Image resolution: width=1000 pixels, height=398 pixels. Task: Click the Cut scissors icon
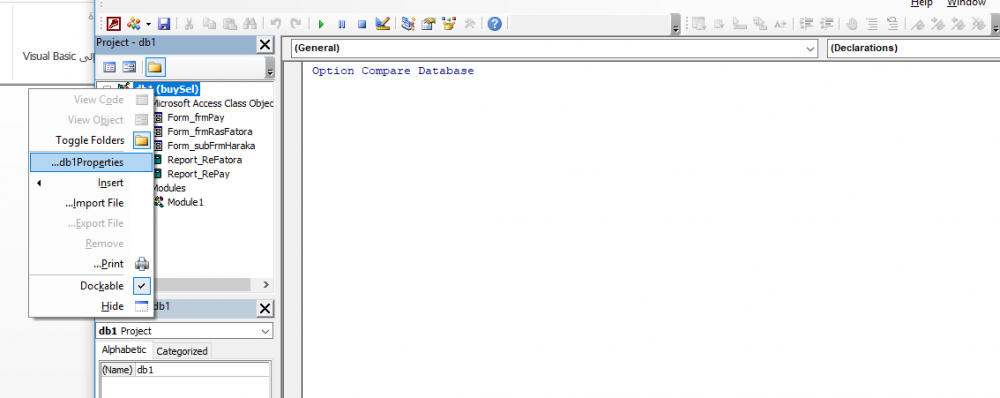(189, 24)
